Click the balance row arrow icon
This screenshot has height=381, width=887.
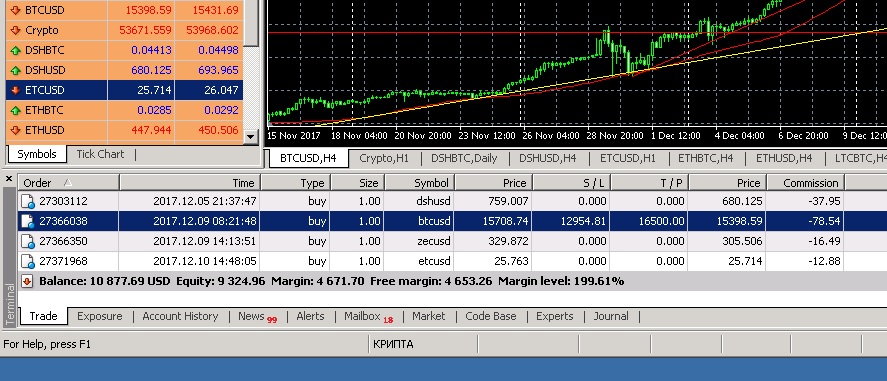[x=27, y=281]
